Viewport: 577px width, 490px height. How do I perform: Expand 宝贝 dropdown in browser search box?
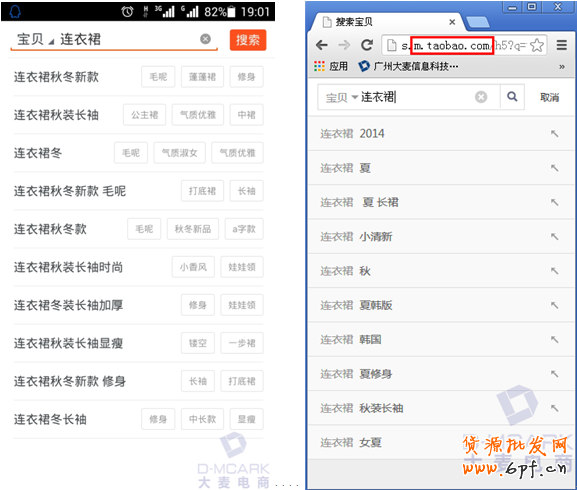(341, 97)
